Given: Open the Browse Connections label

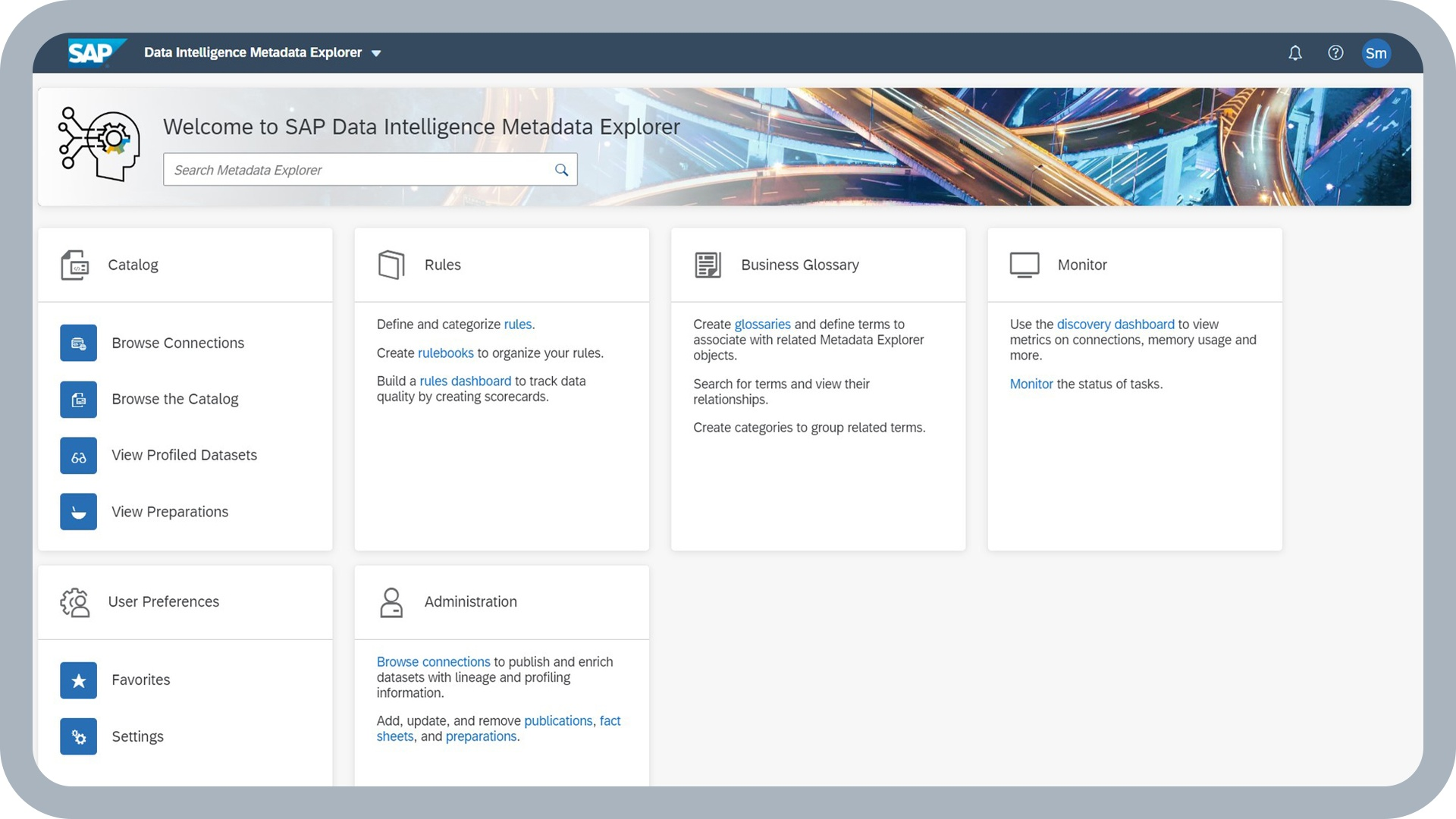Looking at the screenshot, I should (178, 344).
